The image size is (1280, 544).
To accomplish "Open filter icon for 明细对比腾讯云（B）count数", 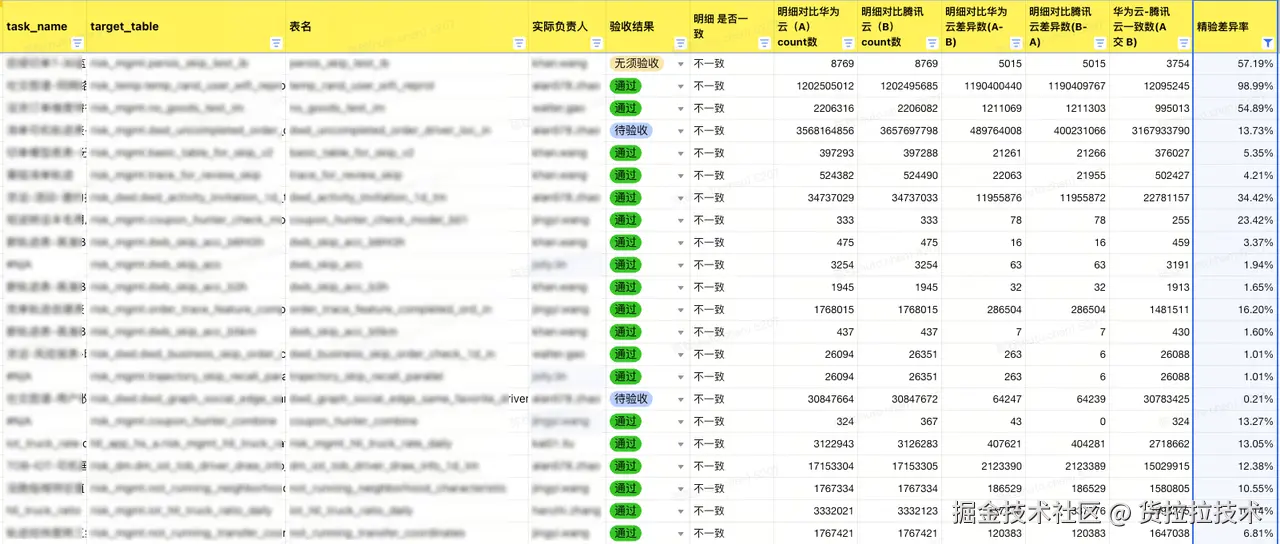I will point(931,43).
